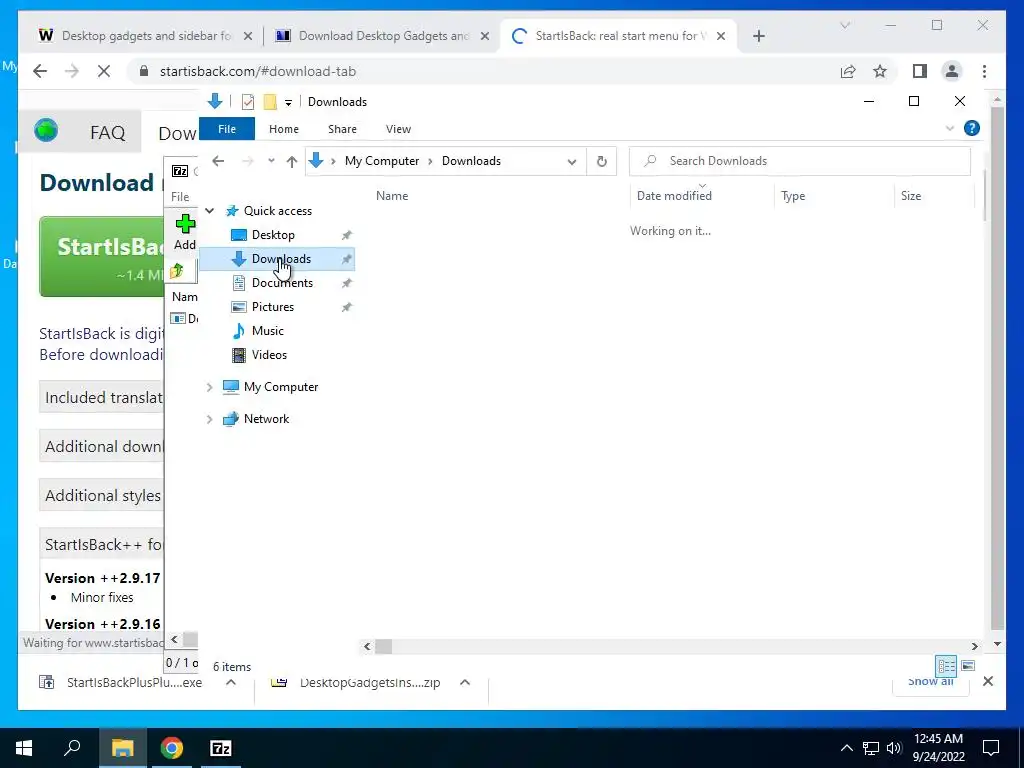Open recent locations dropdown in Explorer
This screenshot has width=1024, height=768.
271,161
